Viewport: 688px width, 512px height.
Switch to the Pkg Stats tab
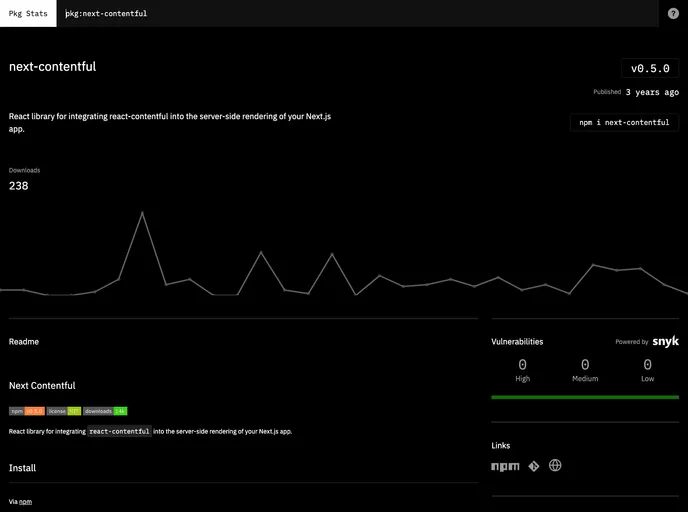[29, 13]
